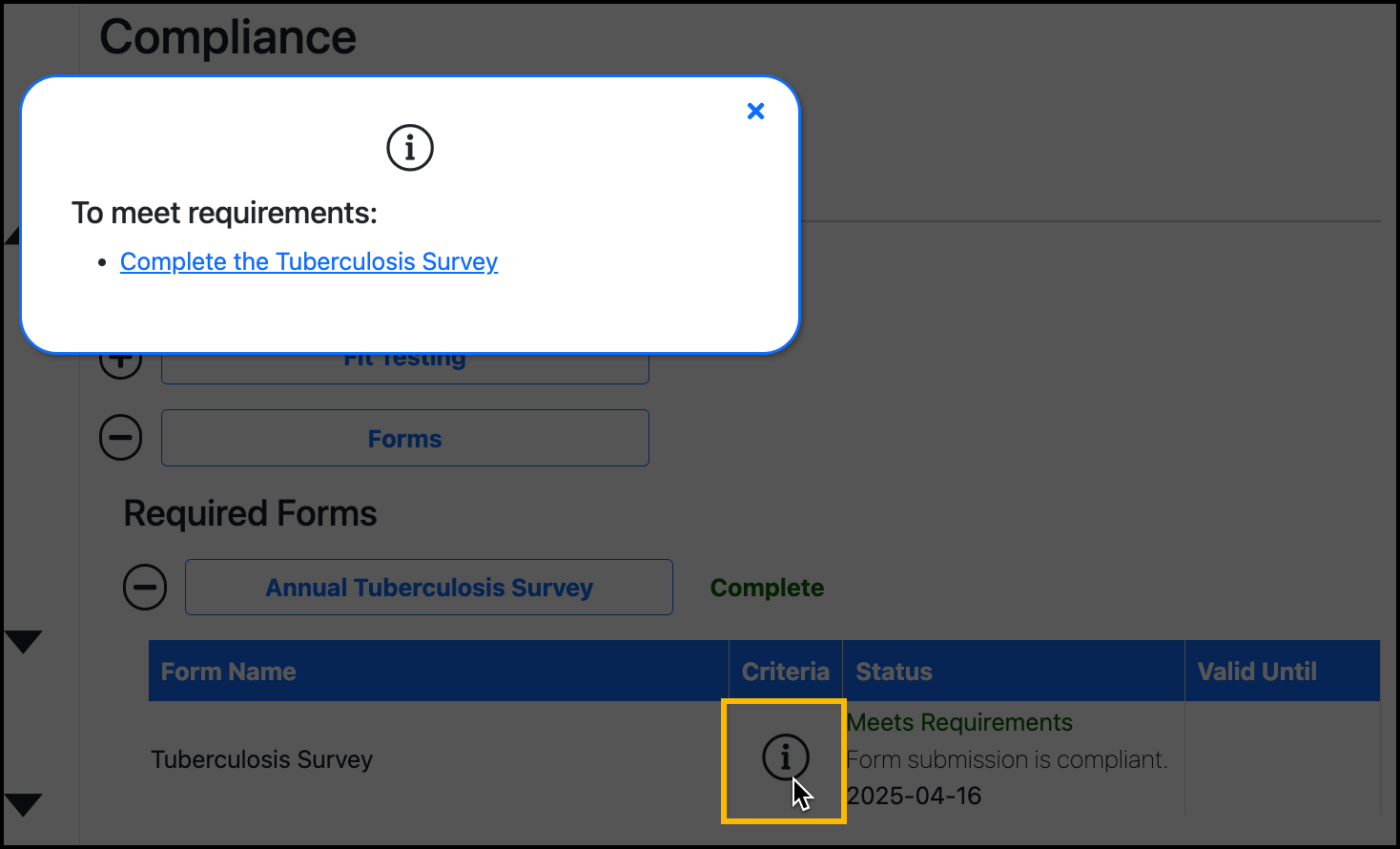Collapse the Annual Tuberculosis Survey section

[x=145, y=587]
